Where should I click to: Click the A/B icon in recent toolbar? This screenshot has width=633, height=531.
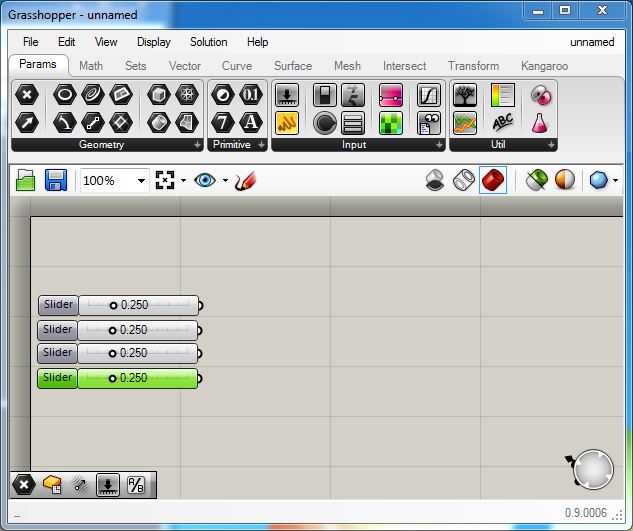point(136,485)
